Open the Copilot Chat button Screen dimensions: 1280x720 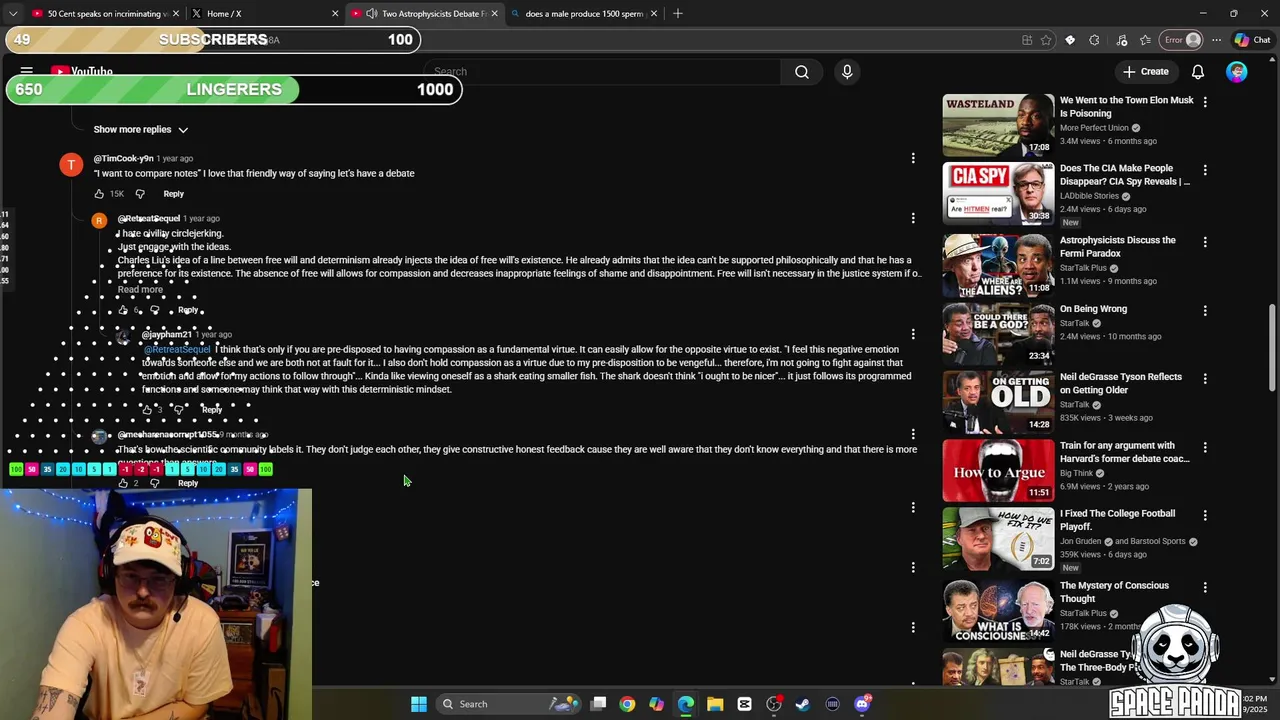(1252, 40)
